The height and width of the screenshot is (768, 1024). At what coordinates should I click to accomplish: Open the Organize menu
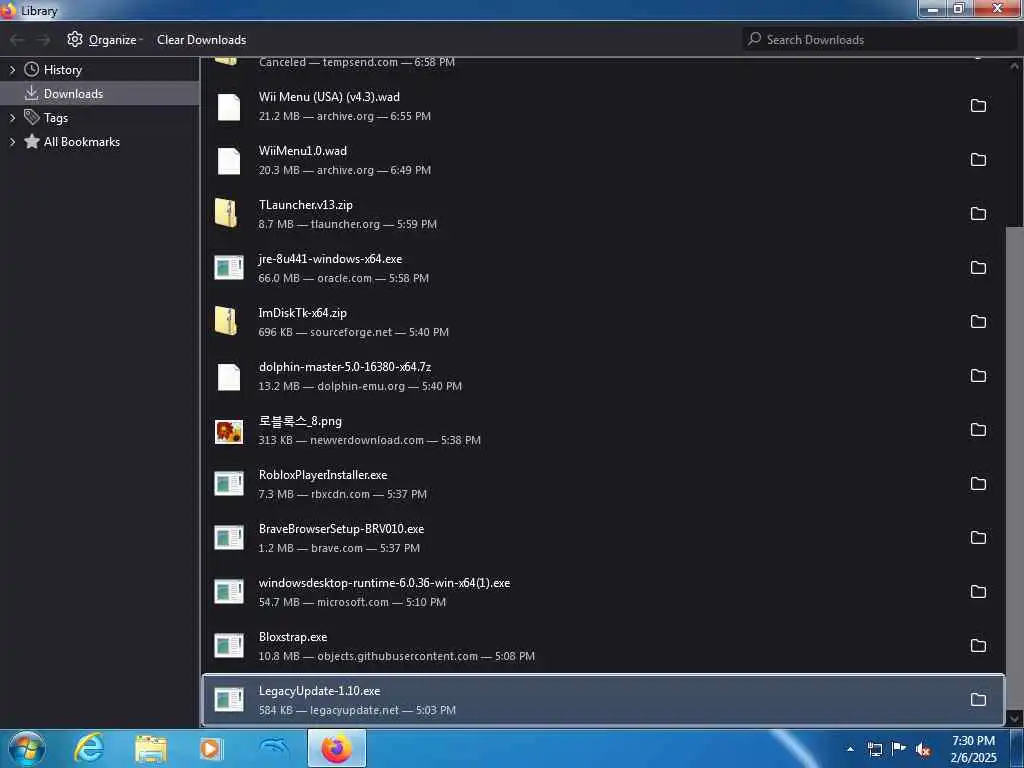point(104,40)
